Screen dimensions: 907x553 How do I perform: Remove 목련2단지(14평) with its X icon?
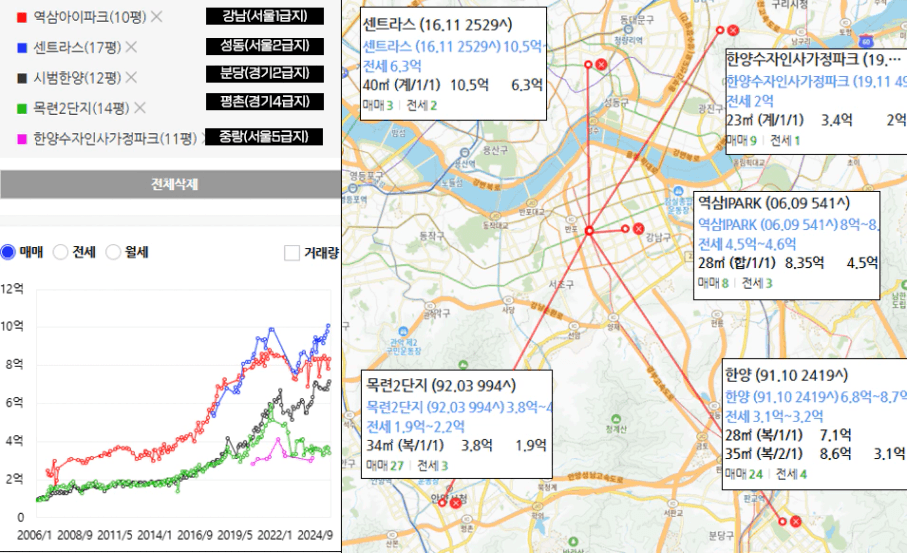point(139,108)
